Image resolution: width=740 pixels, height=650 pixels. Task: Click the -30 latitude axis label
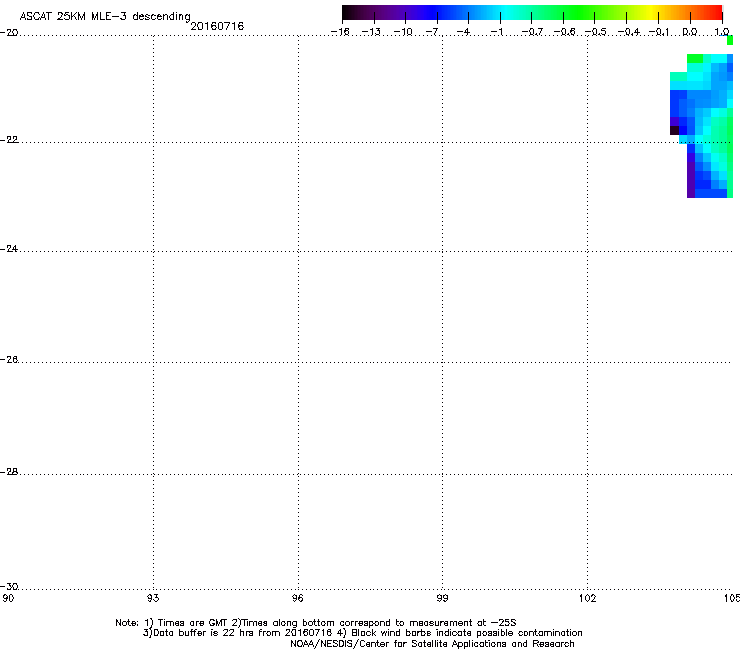[9, 586]
